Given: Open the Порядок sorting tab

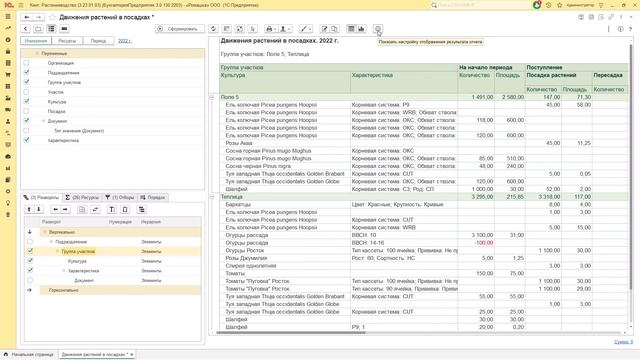Looking at the screenshot, I should (x=153, y=198).
